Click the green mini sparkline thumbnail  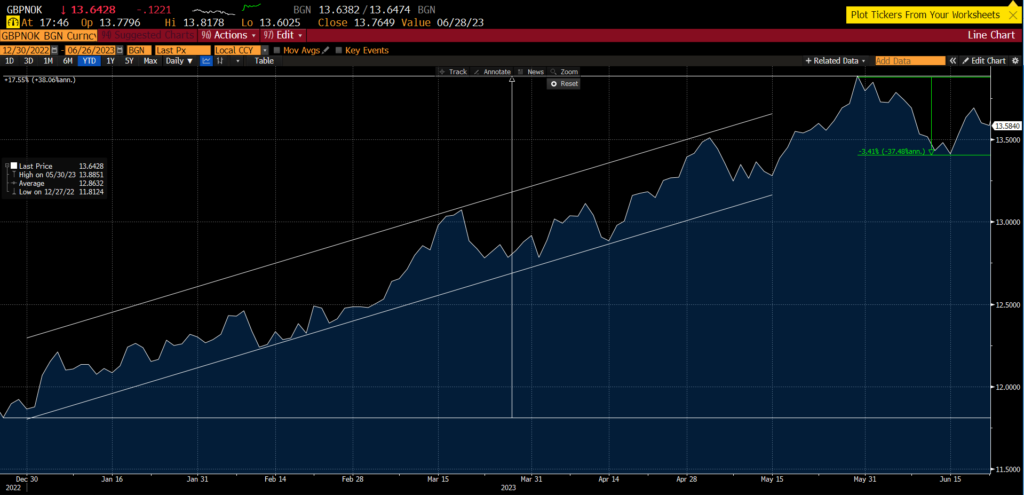(252, 8)
